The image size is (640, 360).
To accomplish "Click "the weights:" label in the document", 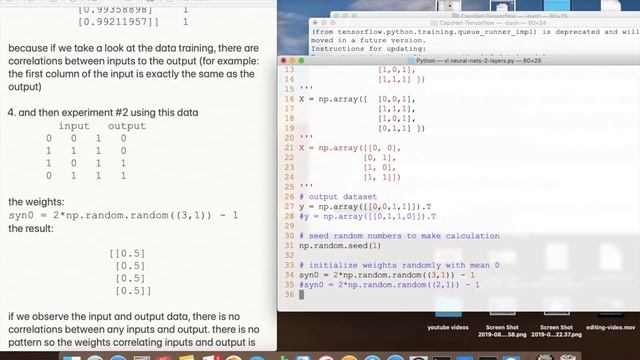I will 36,202.
